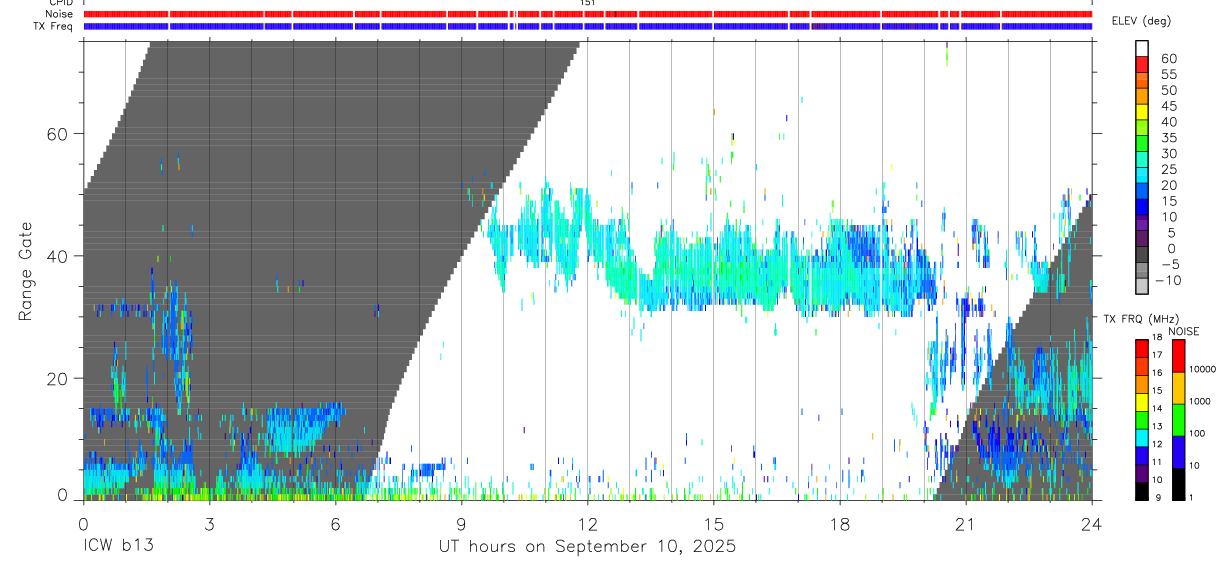Click y-axis tick label 60
The width and height of the screenshot is (1228, 567).
coord(56,134)
